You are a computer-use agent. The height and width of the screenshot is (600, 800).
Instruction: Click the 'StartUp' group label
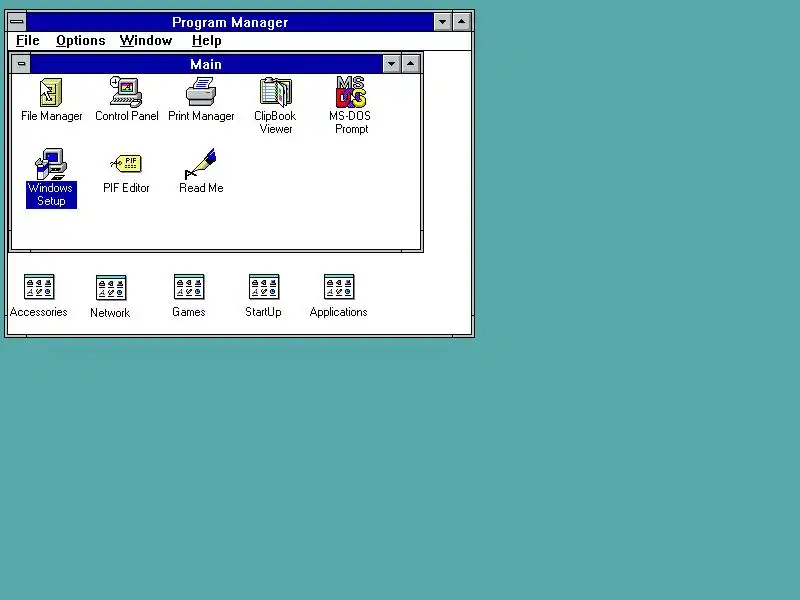pyautogui.click(x=263, y=312)
